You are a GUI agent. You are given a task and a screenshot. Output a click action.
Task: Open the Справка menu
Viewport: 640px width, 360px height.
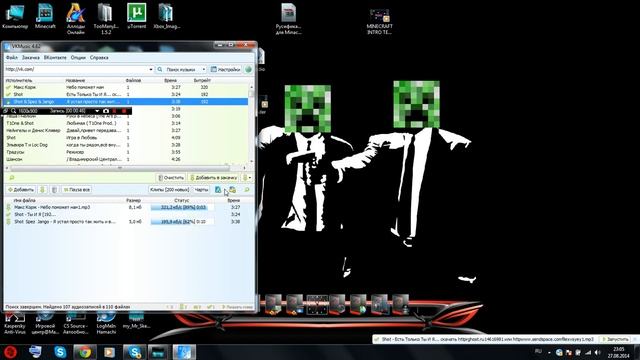[x=99, y=58]
